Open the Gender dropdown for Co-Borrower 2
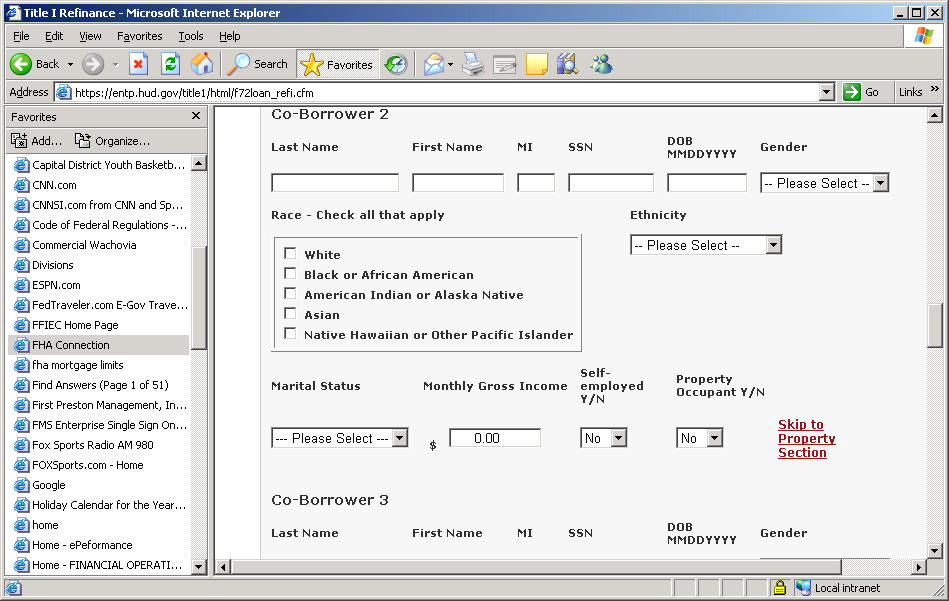This screenshot has height=601, width=949. click(x=824, y=183)
